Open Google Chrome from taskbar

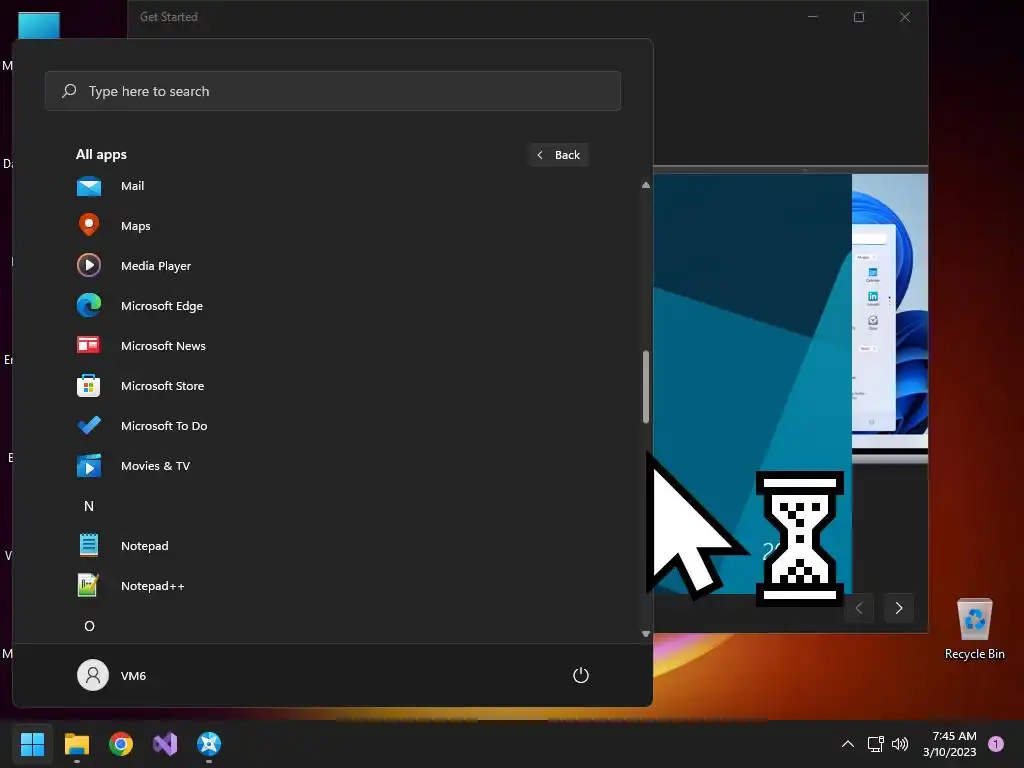(121, 743)
